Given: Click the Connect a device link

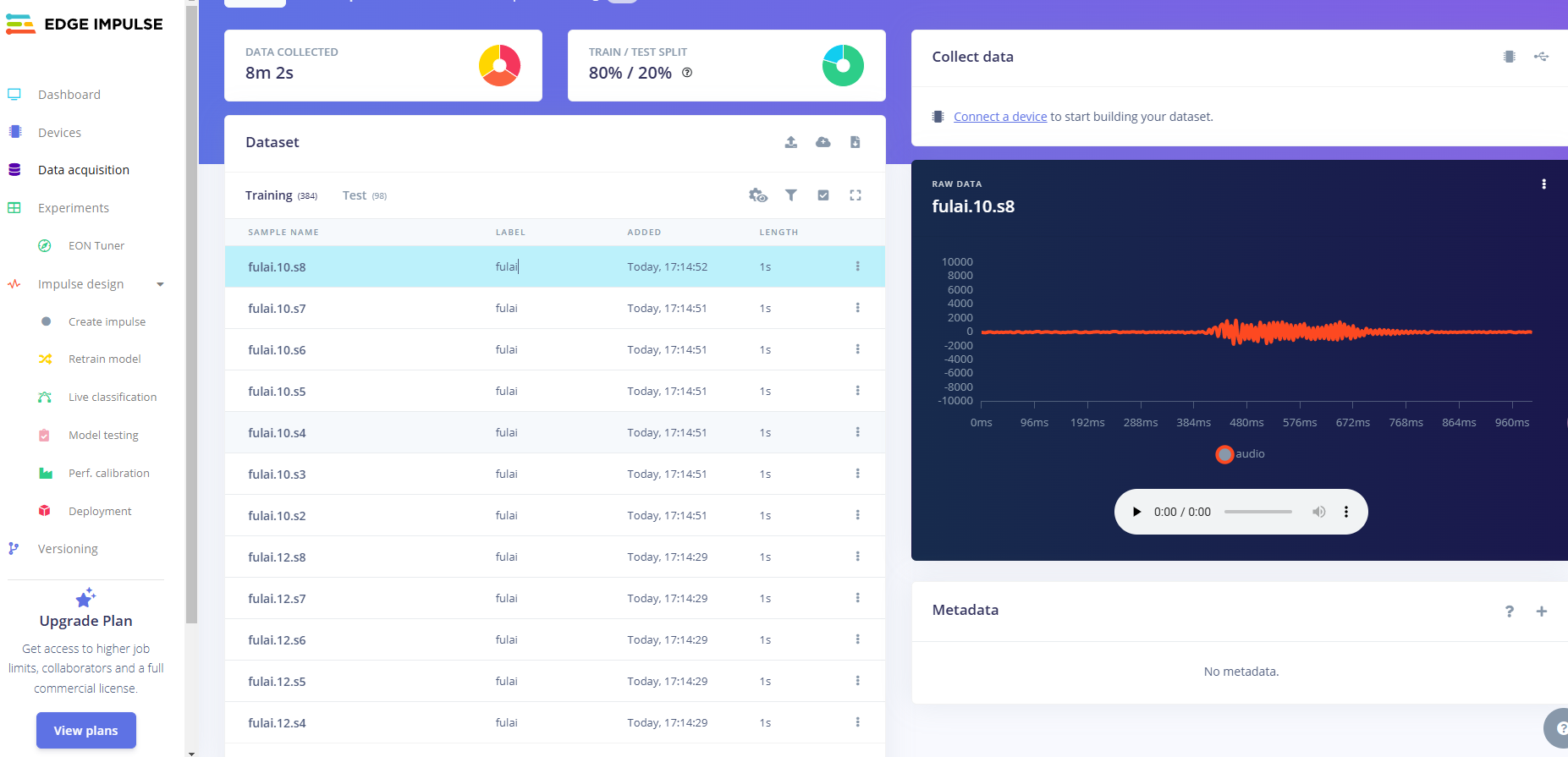Looking at the screenshot, I should [x=999, y=117].
